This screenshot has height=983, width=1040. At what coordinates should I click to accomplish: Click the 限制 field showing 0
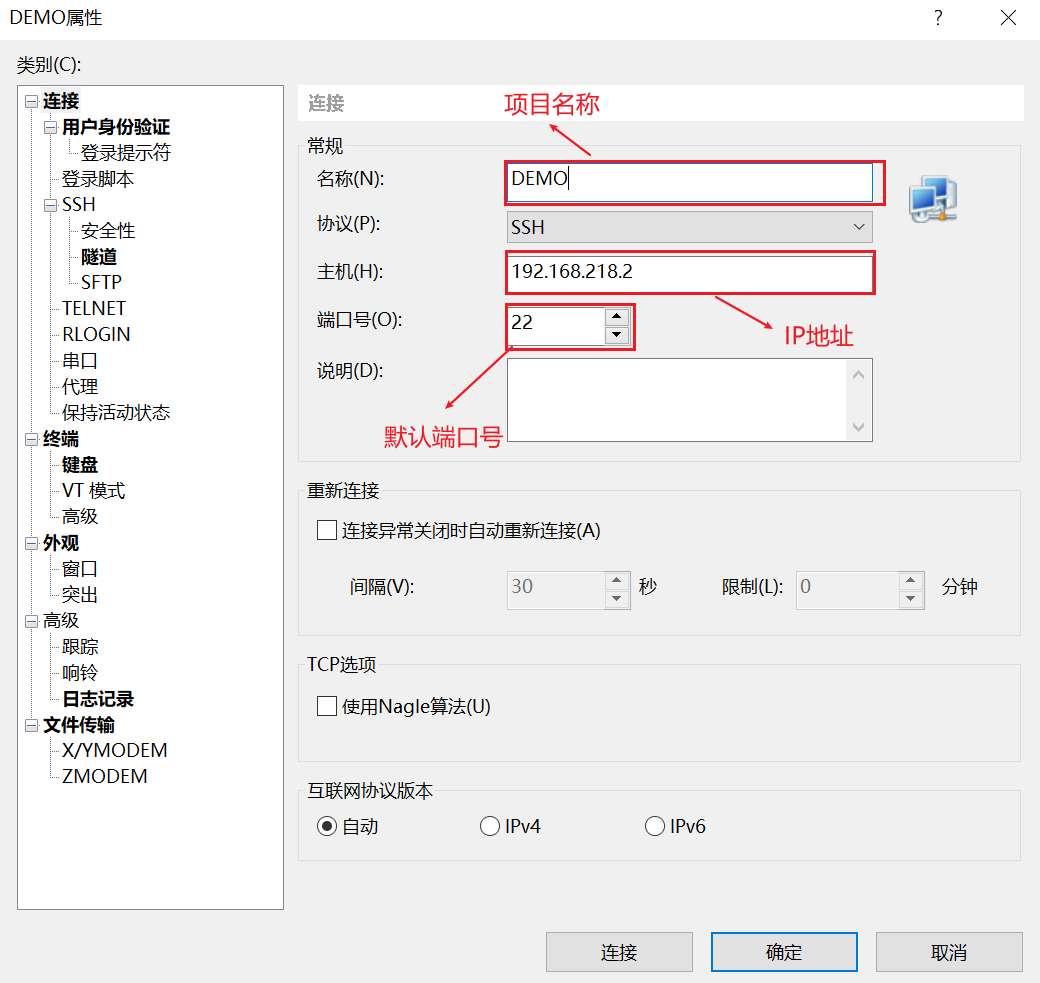[848, 590]
